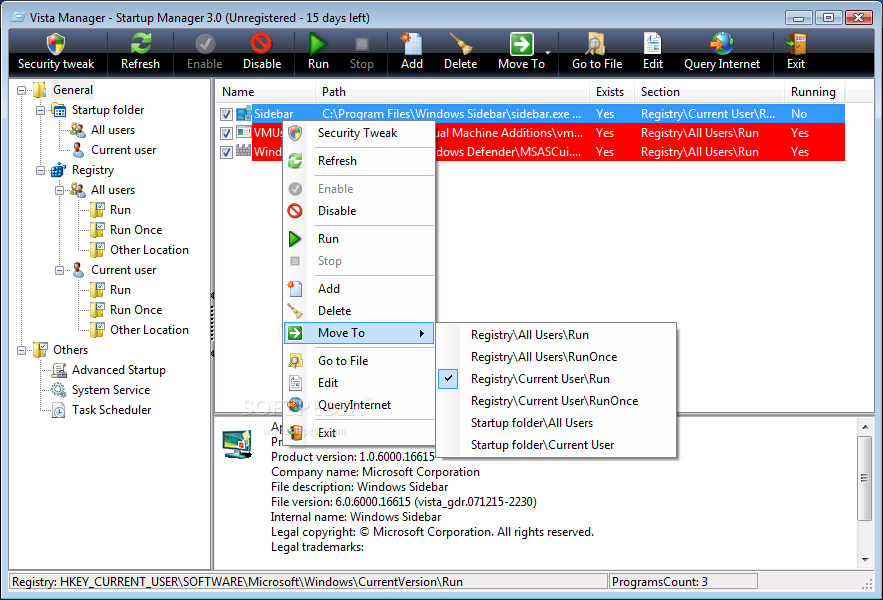The width and height of the screenshot is (883, 600).
Task: Move entry to Startup folder\All Users
Action: click(556, 423)
